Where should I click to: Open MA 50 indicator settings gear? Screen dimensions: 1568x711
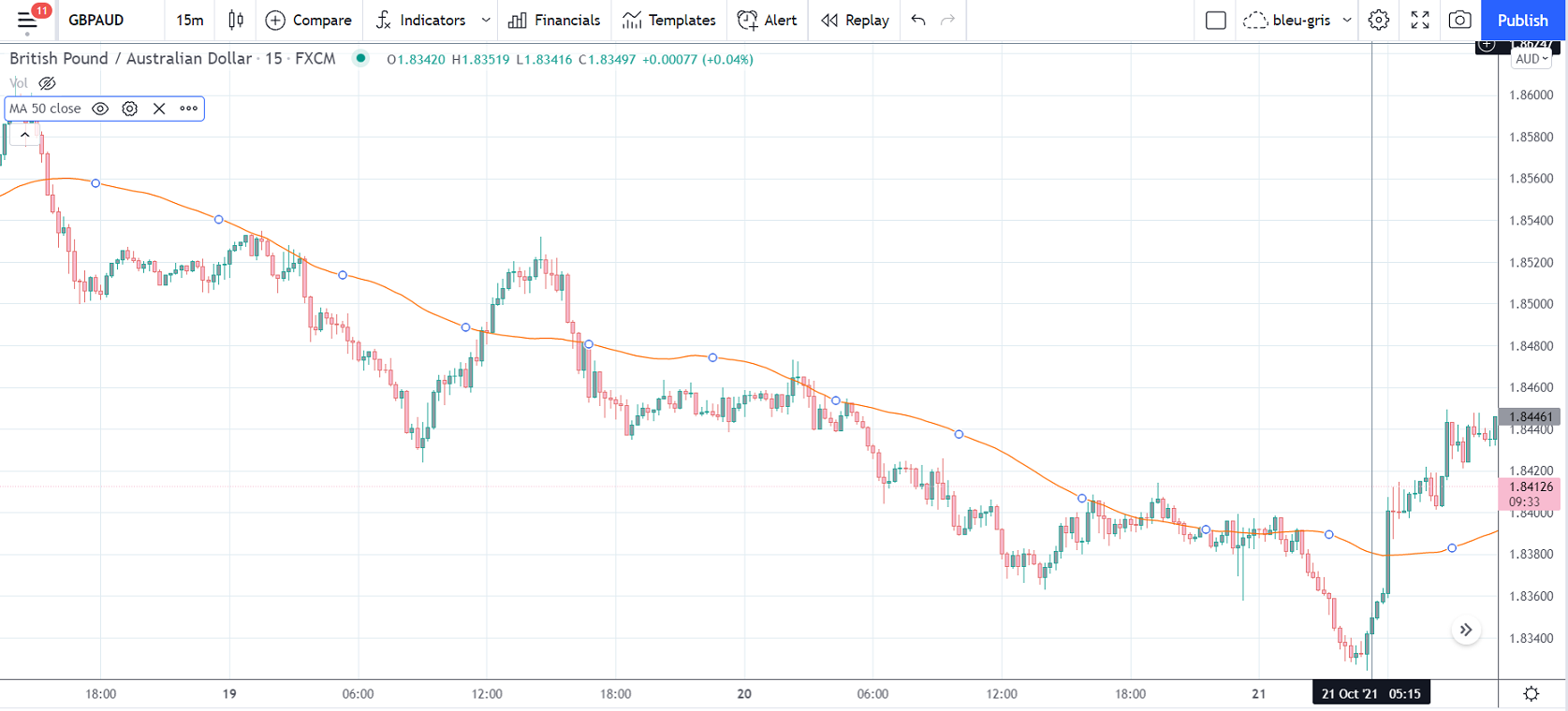coord(130,109)
